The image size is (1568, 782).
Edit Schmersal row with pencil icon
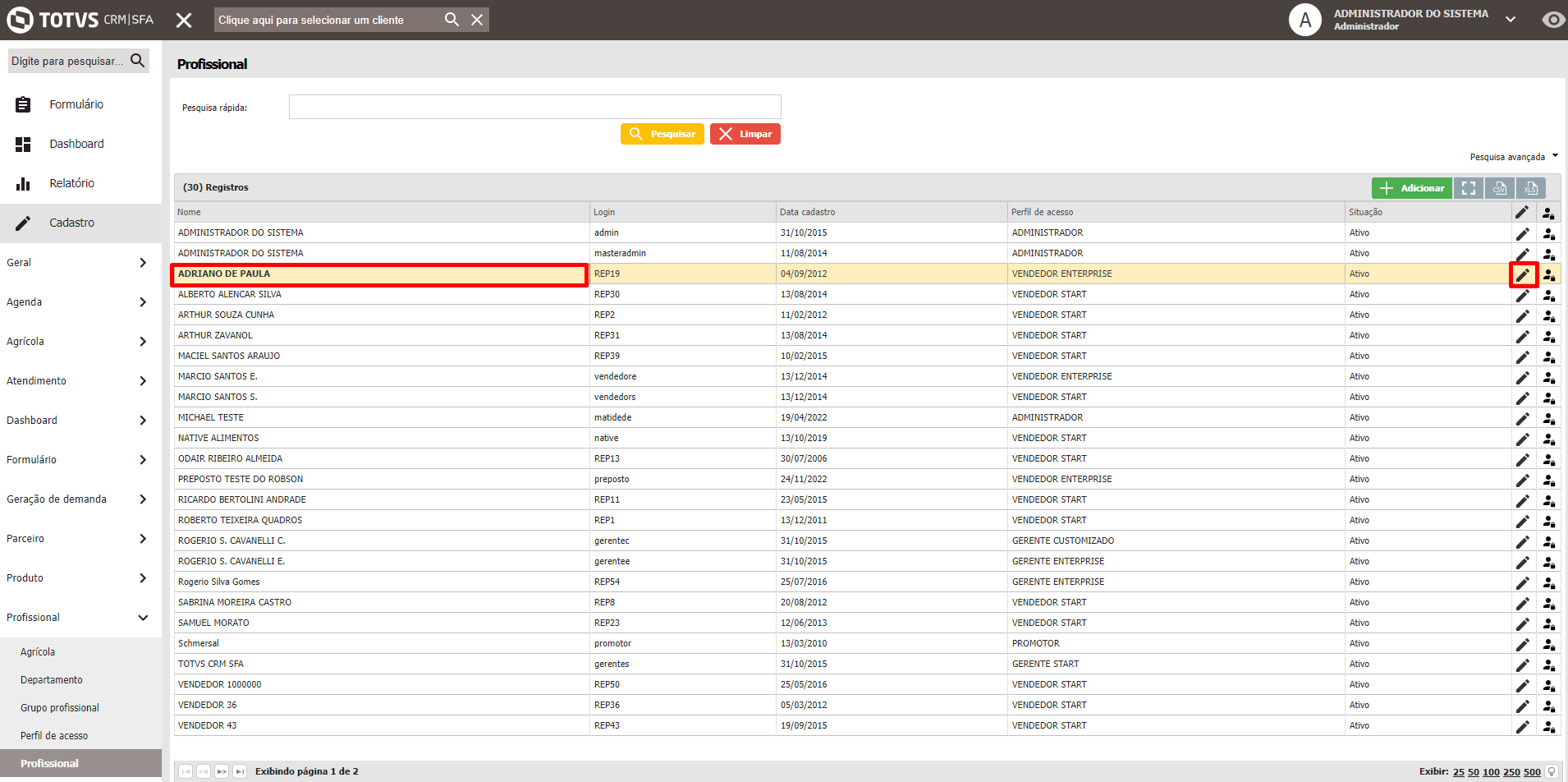[1523, 644]
